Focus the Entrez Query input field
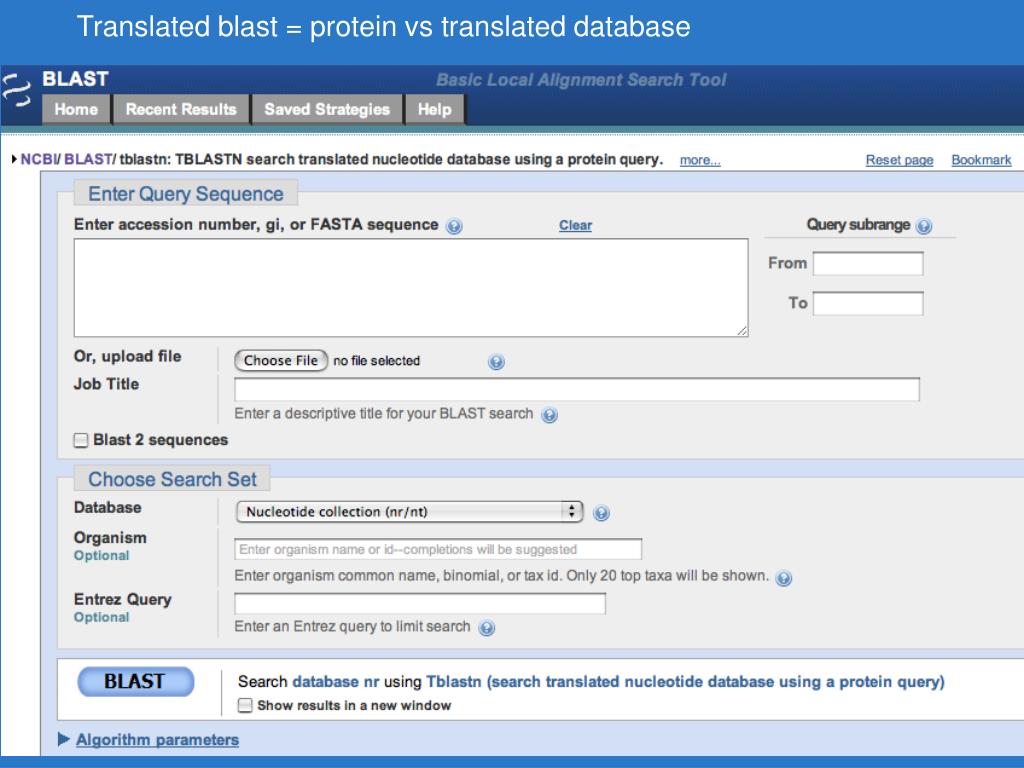Image resolution: width=1024 pixels, height=768 pixels. coord(419,603)
